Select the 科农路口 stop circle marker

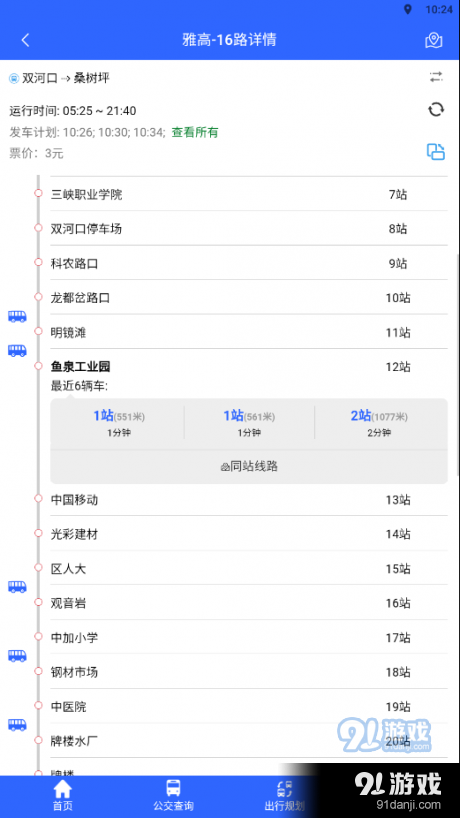click(x=38, y=262)
